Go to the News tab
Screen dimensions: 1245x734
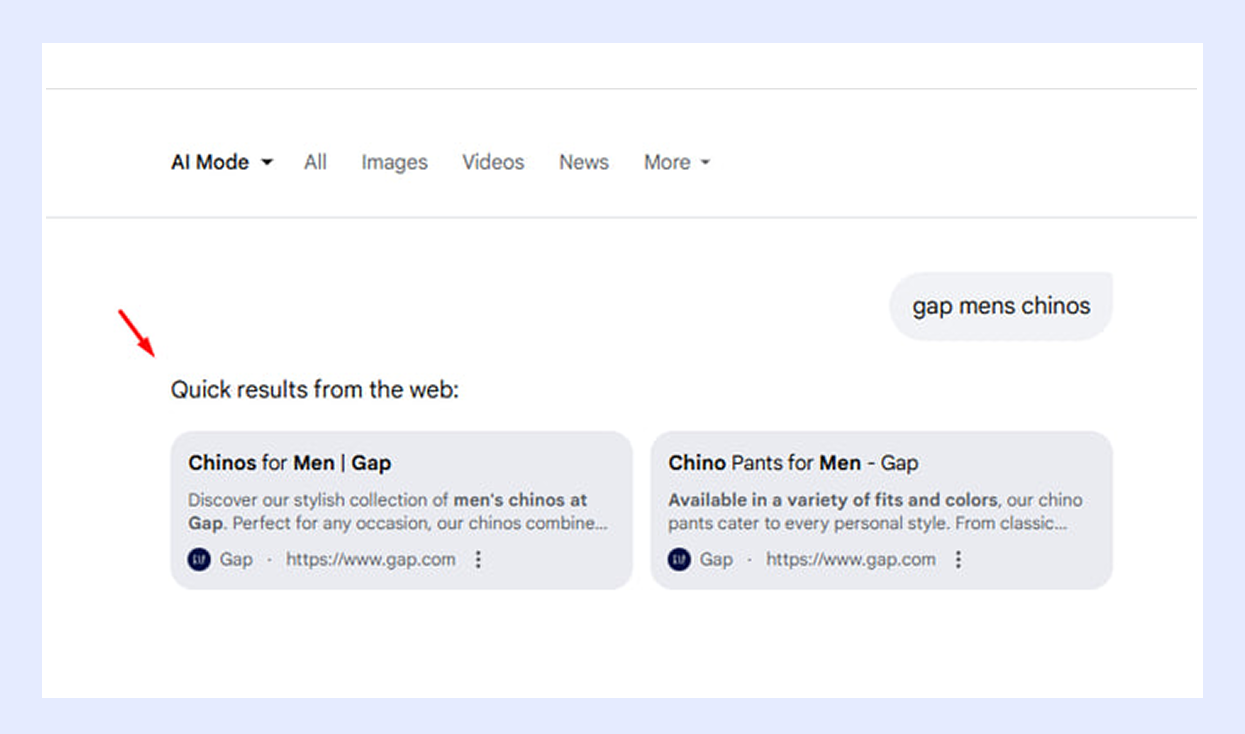[584, 163]
